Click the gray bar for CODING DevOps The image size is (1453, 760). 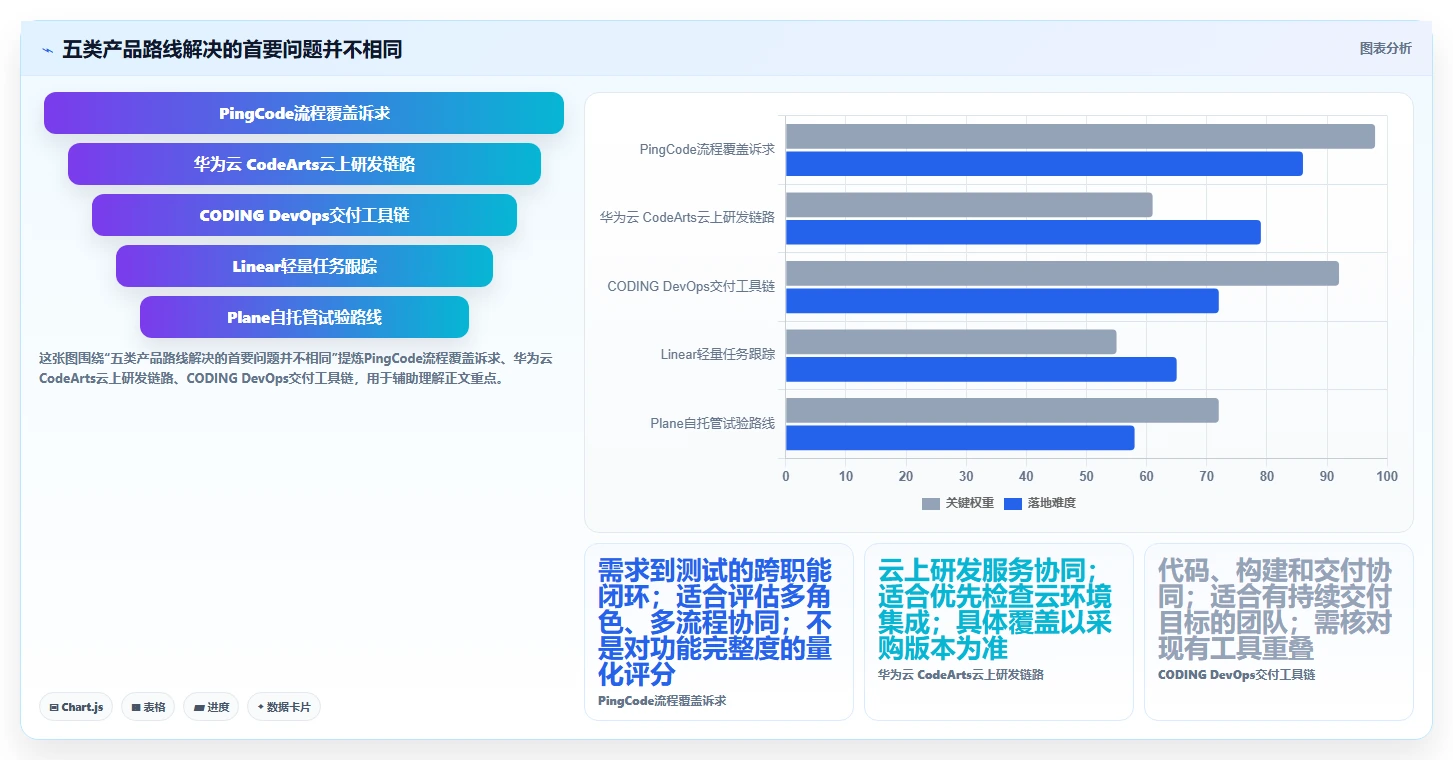[x=1062, y=273]
